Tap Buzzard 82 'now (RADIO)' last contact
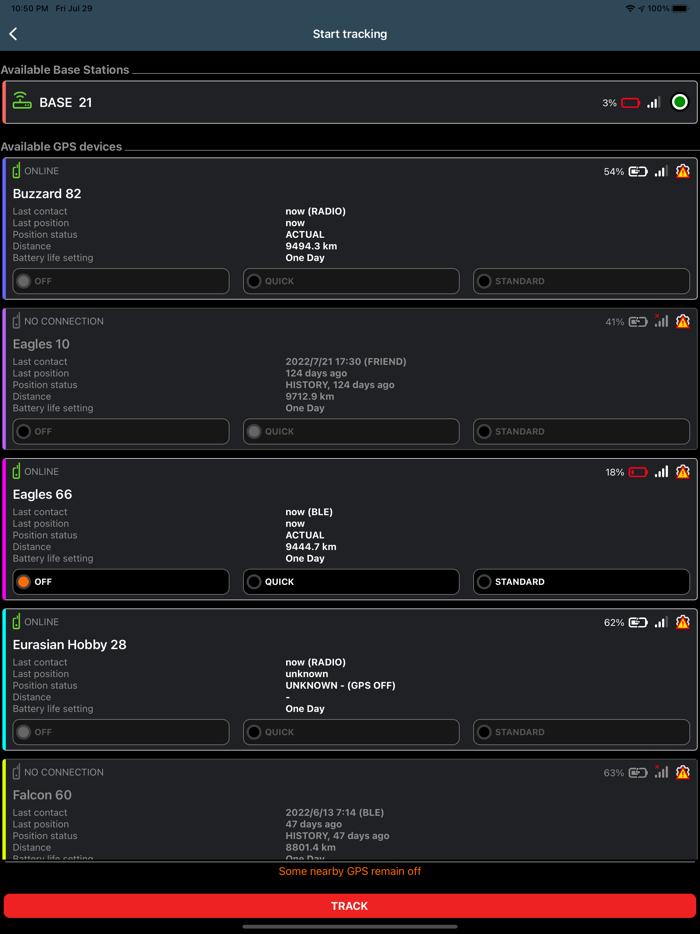Viewport: 700px width, 934px height. coord(316,211)
